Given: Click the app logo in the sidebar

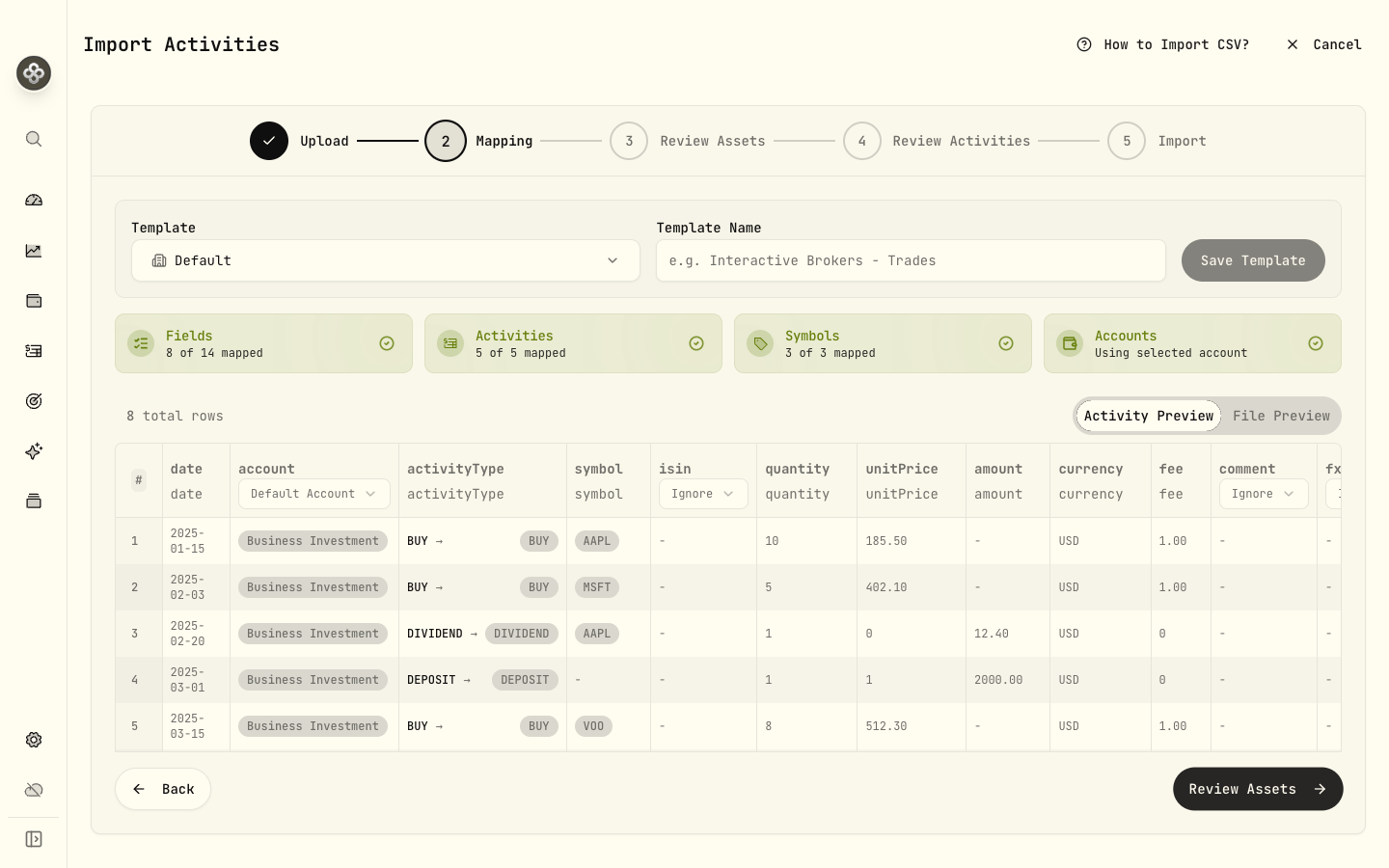Looking at the screenshot, I should coord(34,73).
